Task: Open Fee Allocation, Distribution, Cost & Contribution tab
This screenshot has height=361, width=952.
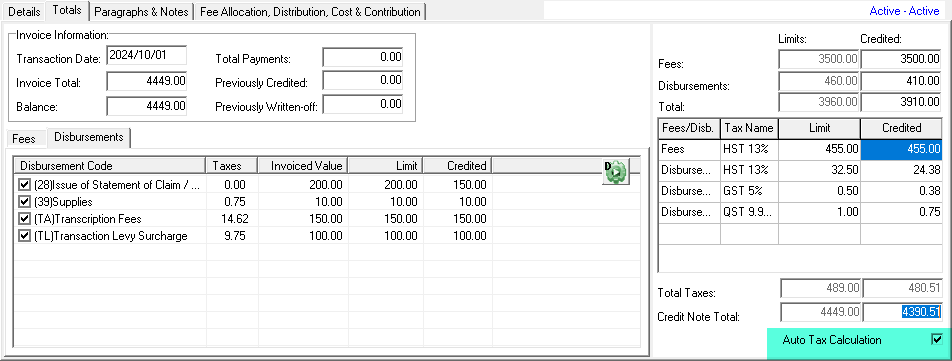Action: tap(310, 12)
